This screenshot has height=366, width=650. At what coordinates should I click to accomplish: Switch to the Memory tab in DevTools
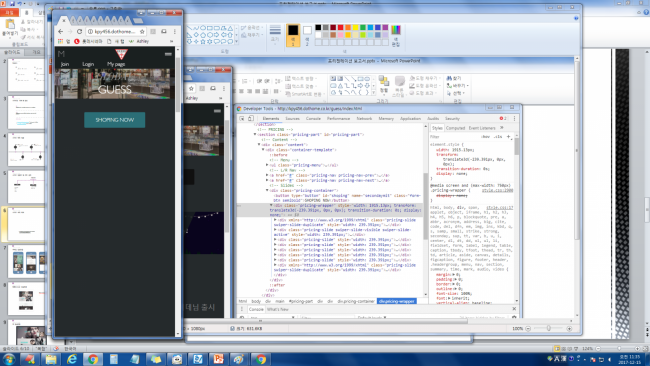(386, 119)
